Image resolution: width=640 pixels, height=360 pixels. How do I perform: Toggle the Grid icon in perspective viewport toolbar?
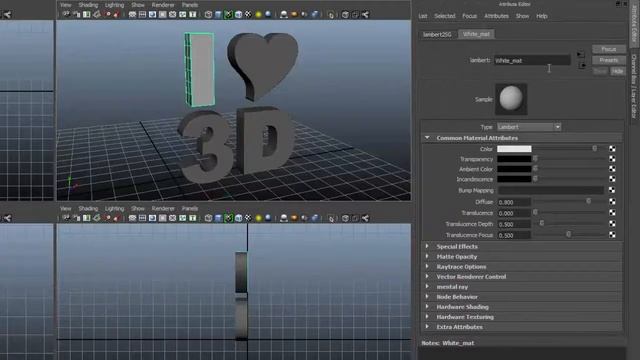[132, 15]
